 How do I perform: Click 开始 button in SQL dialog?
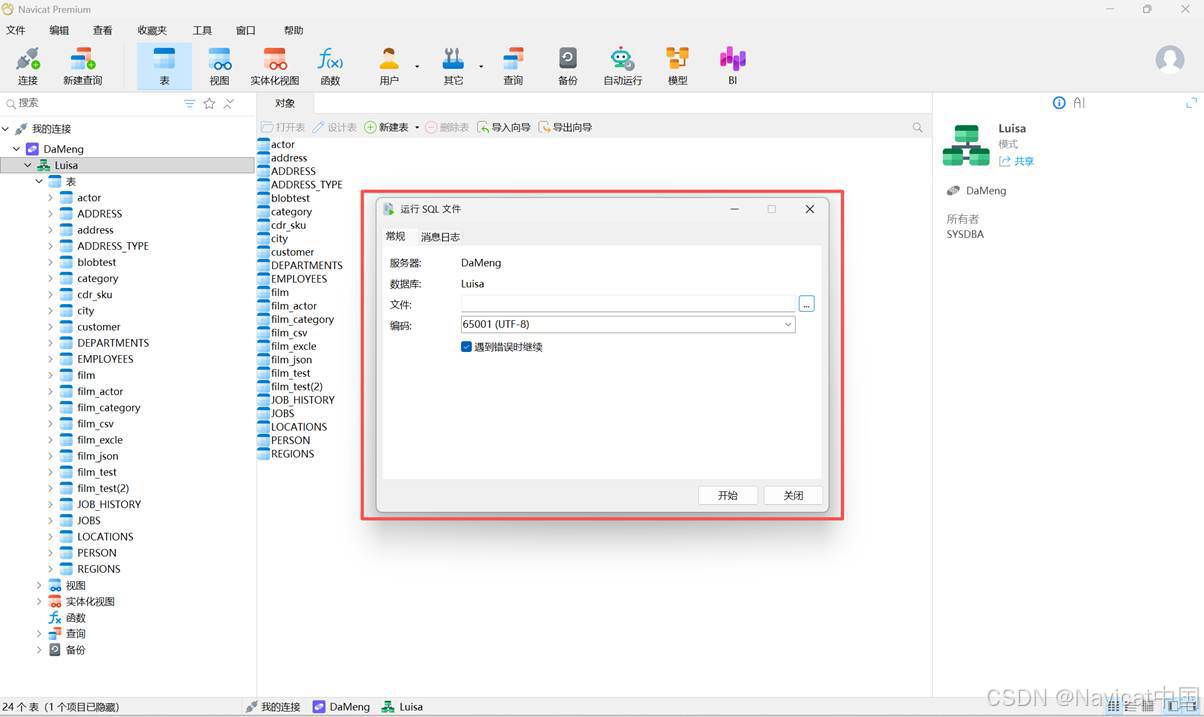coord(727,495)
